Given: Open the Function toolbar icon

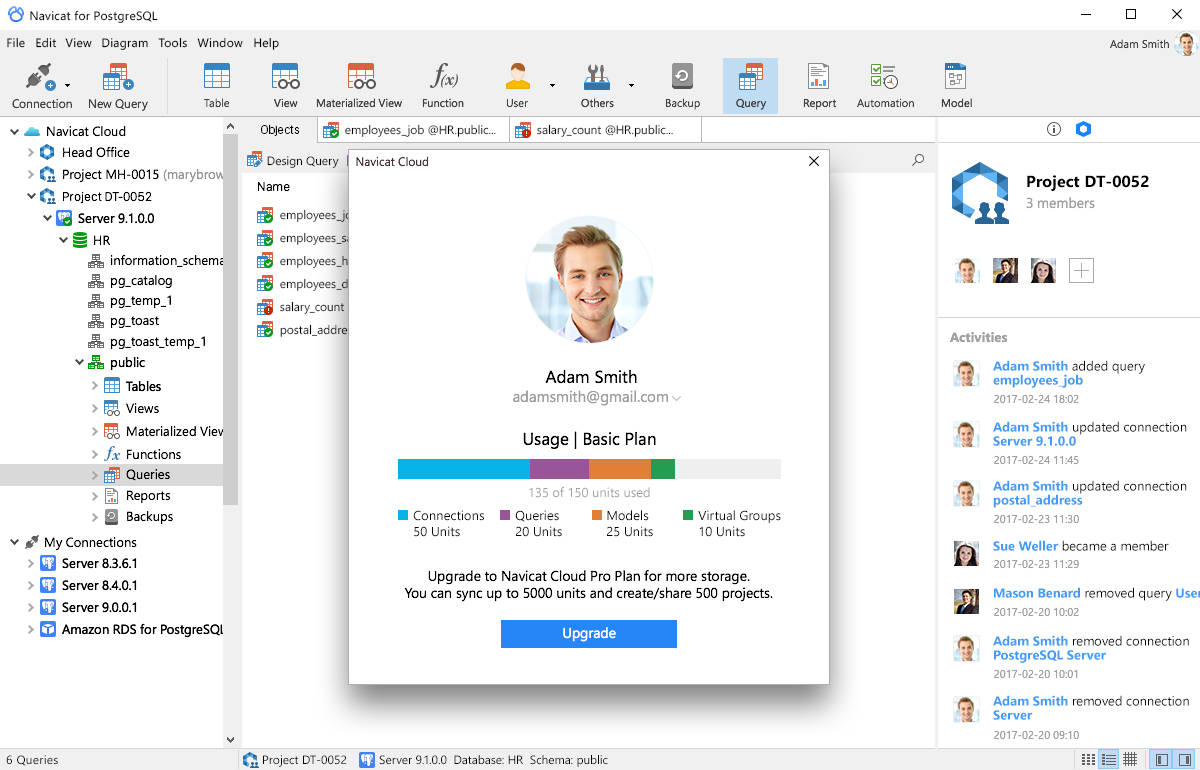Looking at the screenshot, I should click(x=442, y=86).
